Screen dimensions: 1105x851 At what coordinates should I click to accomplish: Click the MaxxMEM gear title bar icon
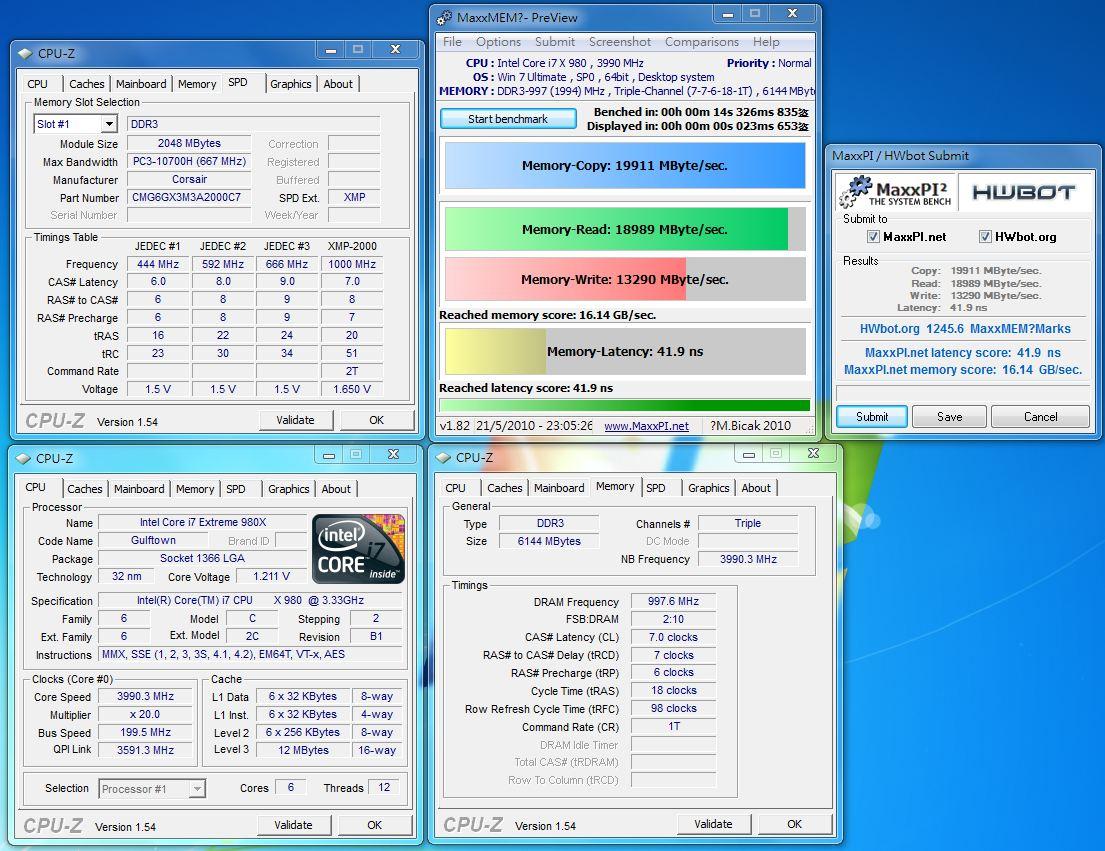pos(444,18)
